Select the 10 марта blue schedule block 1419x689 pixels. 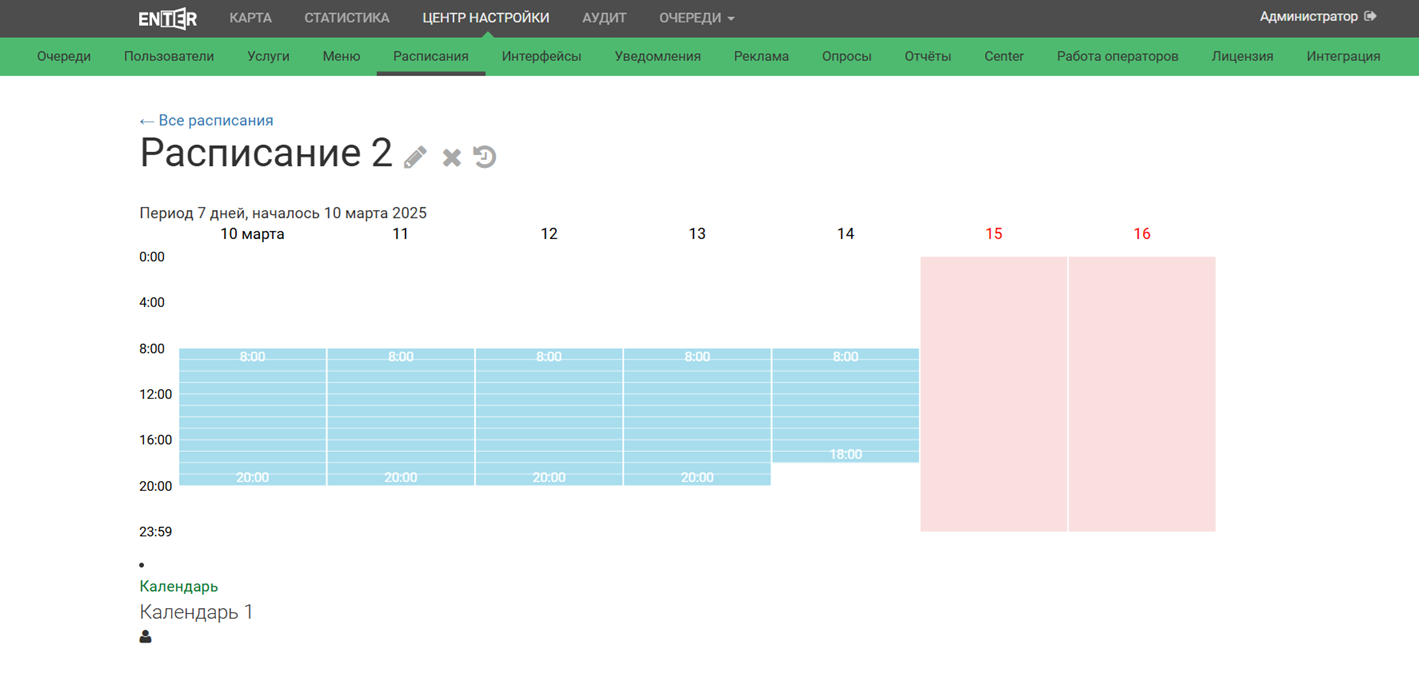tap(252, 416)
